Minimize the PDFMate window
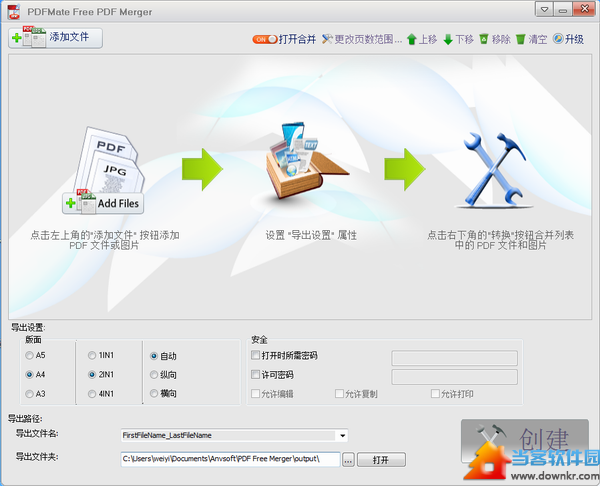This screenshot has width=600, height=486. pyautogui.click(x=563, y=10)
